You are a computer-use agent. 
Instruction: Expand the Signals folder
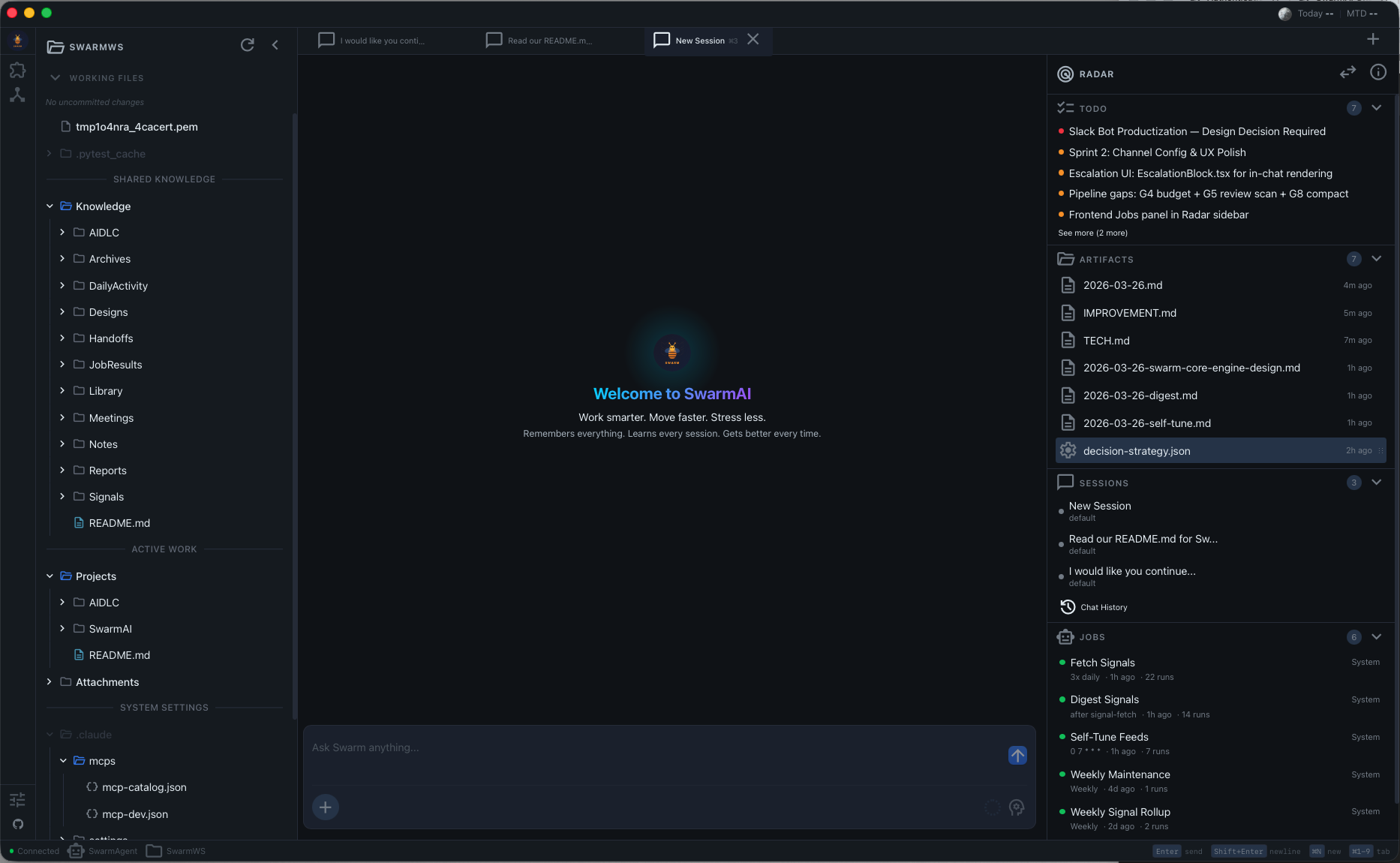pos(62,496)
